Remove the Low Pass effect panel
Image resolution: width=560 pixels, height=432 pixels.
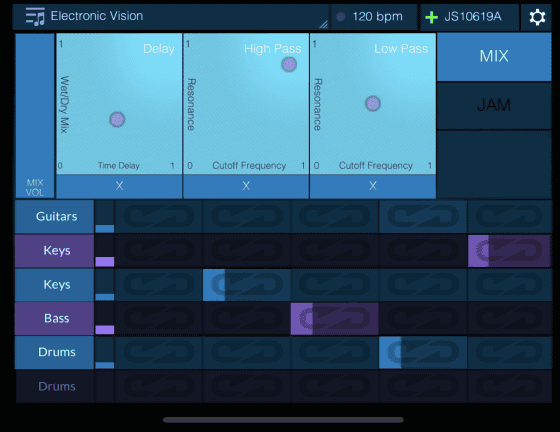(x=373, y=186)
